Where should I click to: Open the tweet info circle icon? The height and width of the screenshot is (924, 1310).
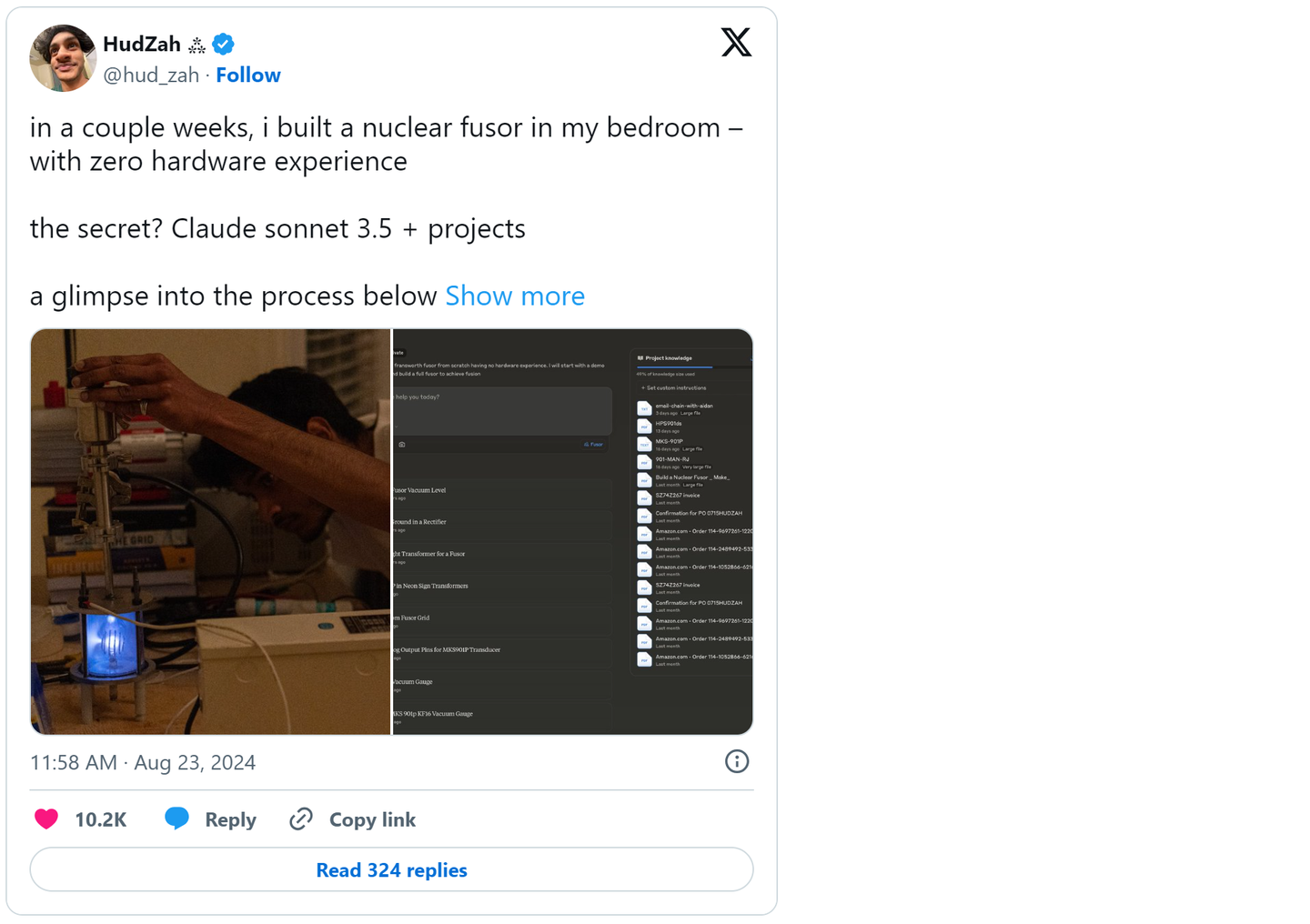coord(737,761)
